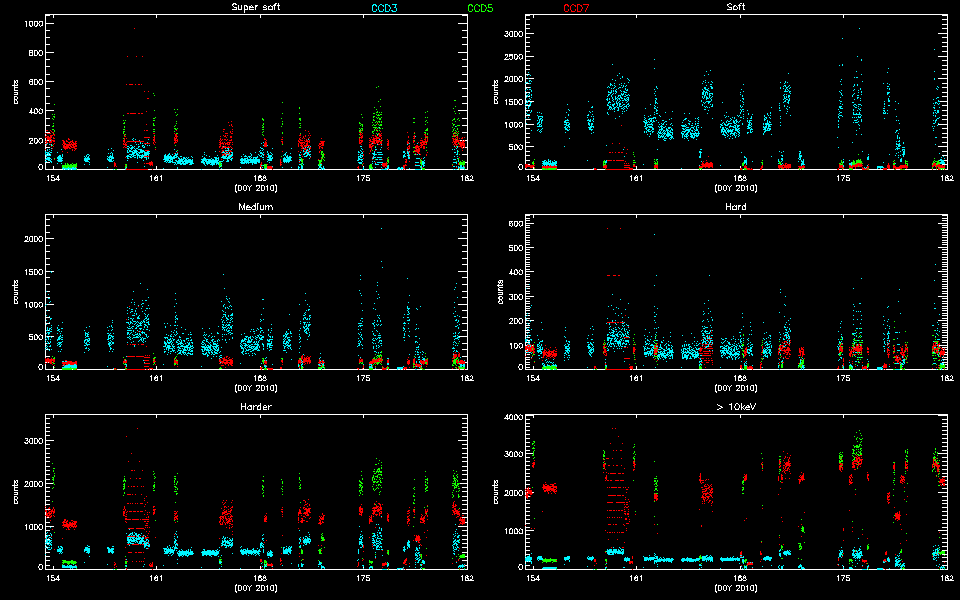Click the "counts" axis label of > 10keV plot
Viewport: 960px width, 600px height.
495,492
